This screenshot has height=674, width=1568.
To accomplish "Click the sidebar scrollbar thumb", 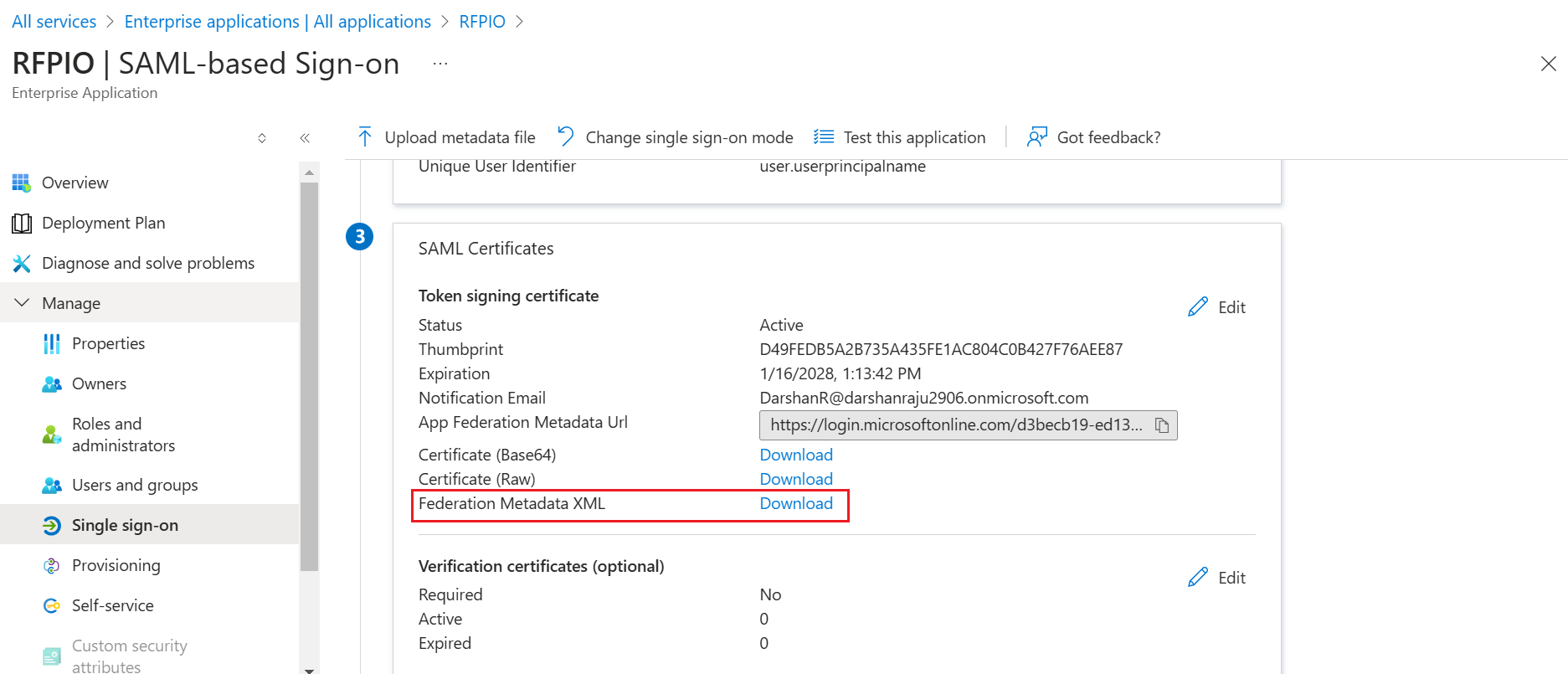I will coord(309,376).
